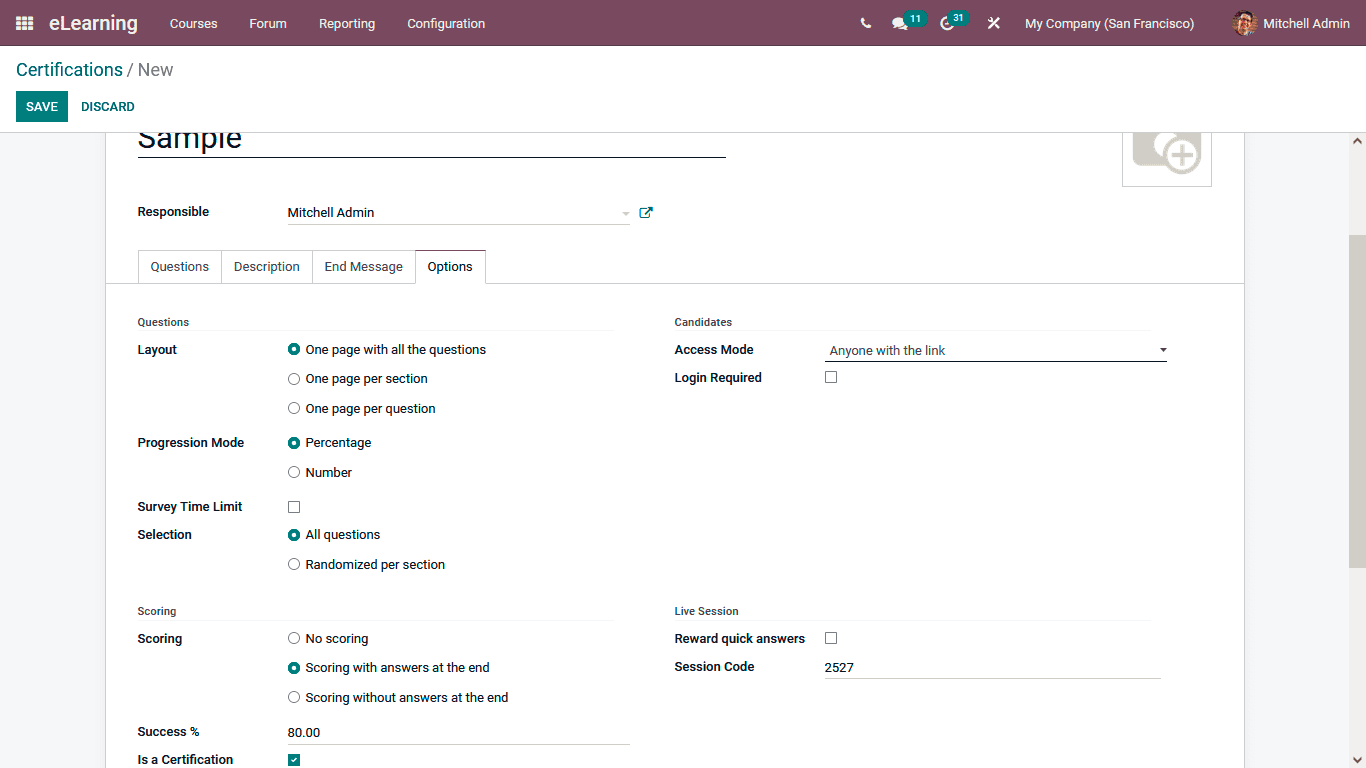Enable the Login Required checkbox
The height and width of the screenshot is (768, 1366).
(x=831, y=377)
